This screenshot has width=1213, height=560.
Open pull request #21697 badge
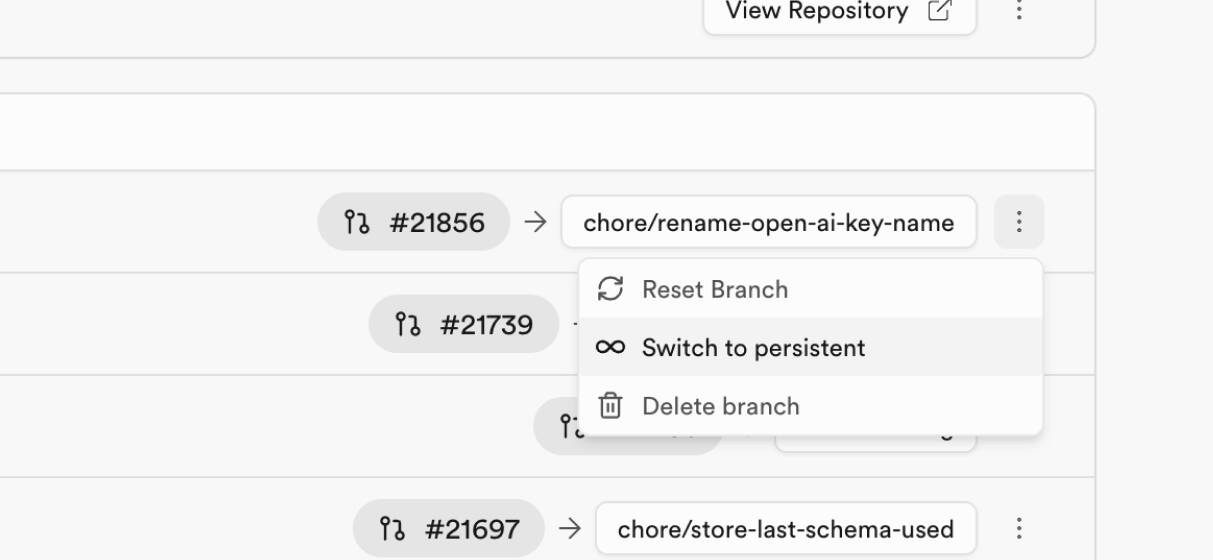[448, 528]
